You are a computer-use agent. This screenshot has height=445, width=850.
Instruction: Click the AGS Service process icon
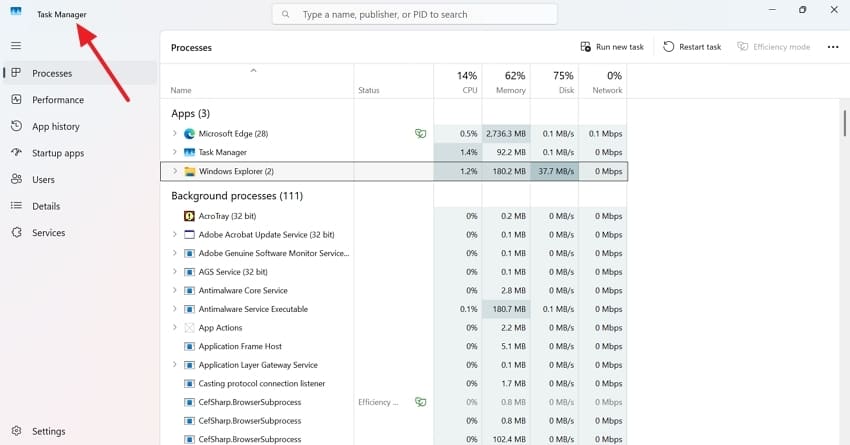[189, 272]
